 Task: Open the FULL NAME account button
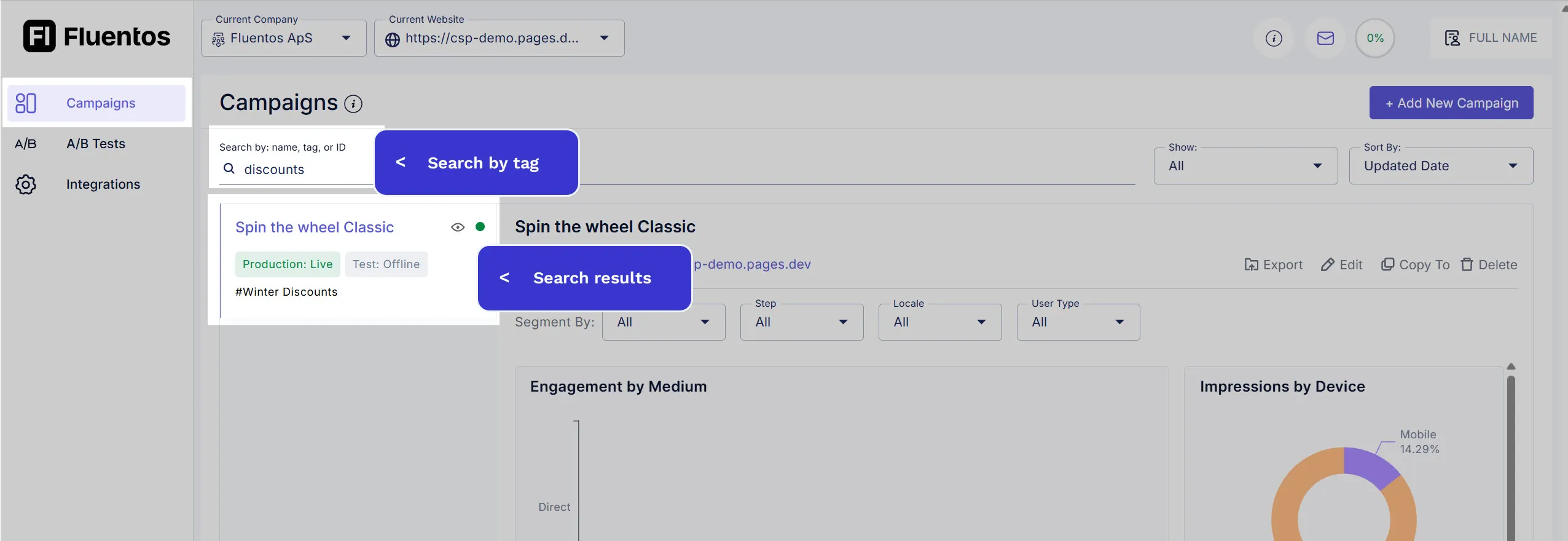point(1491,38)
